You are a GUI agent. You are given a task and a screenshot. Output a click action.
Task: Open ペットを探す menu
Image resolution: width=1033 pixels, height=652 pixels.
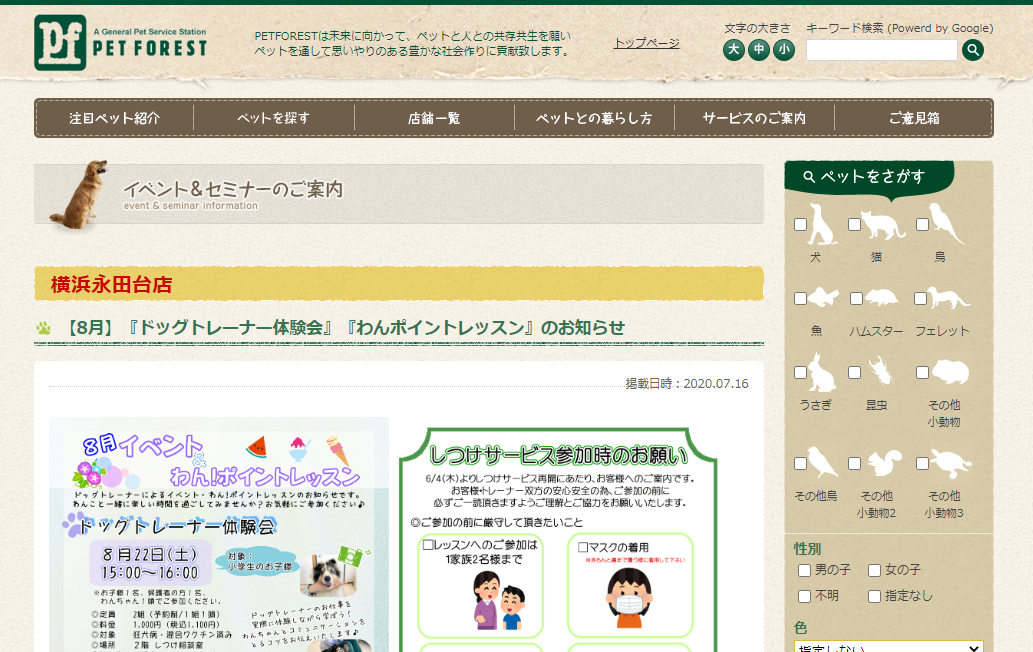pos(273,119)
